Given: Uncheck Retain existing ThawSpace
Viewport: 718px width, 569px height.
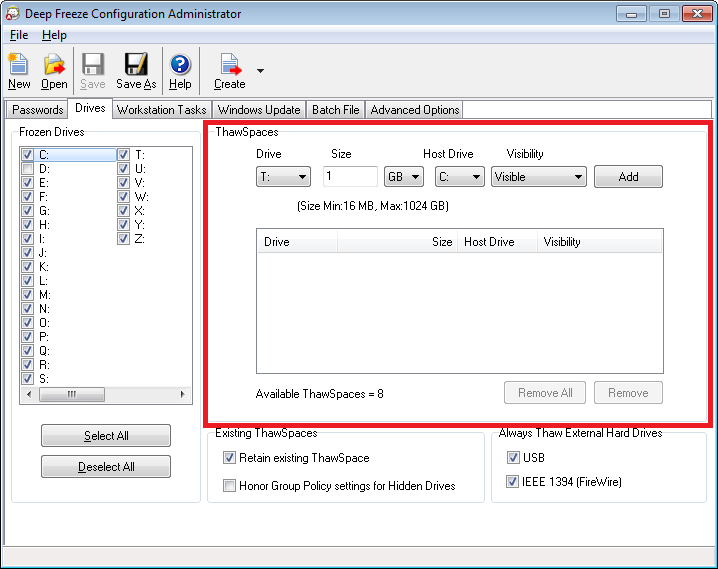Looking at the screenshot, I should (x=229, y=458).
